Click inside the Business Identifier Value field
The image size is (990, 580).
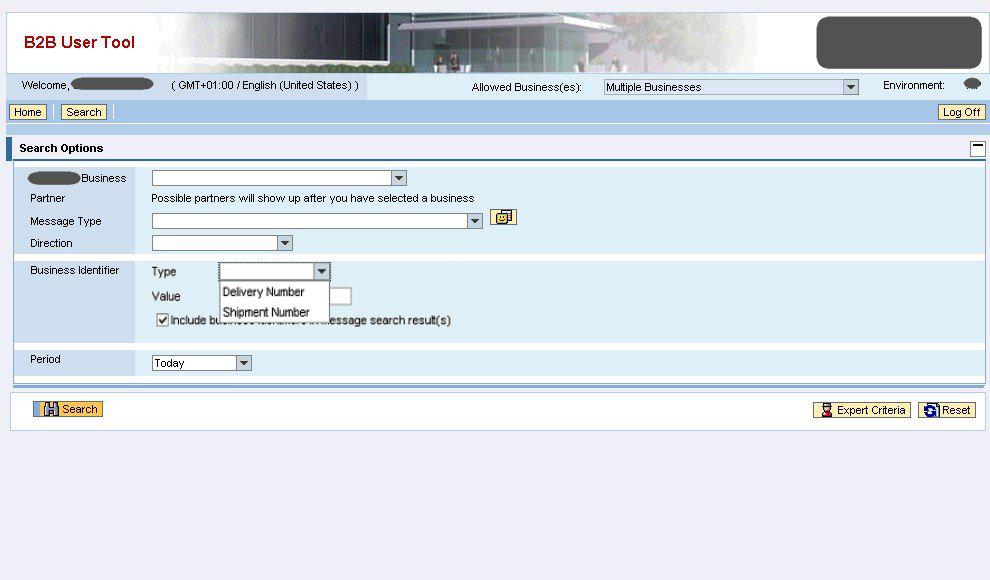[341, 296]
